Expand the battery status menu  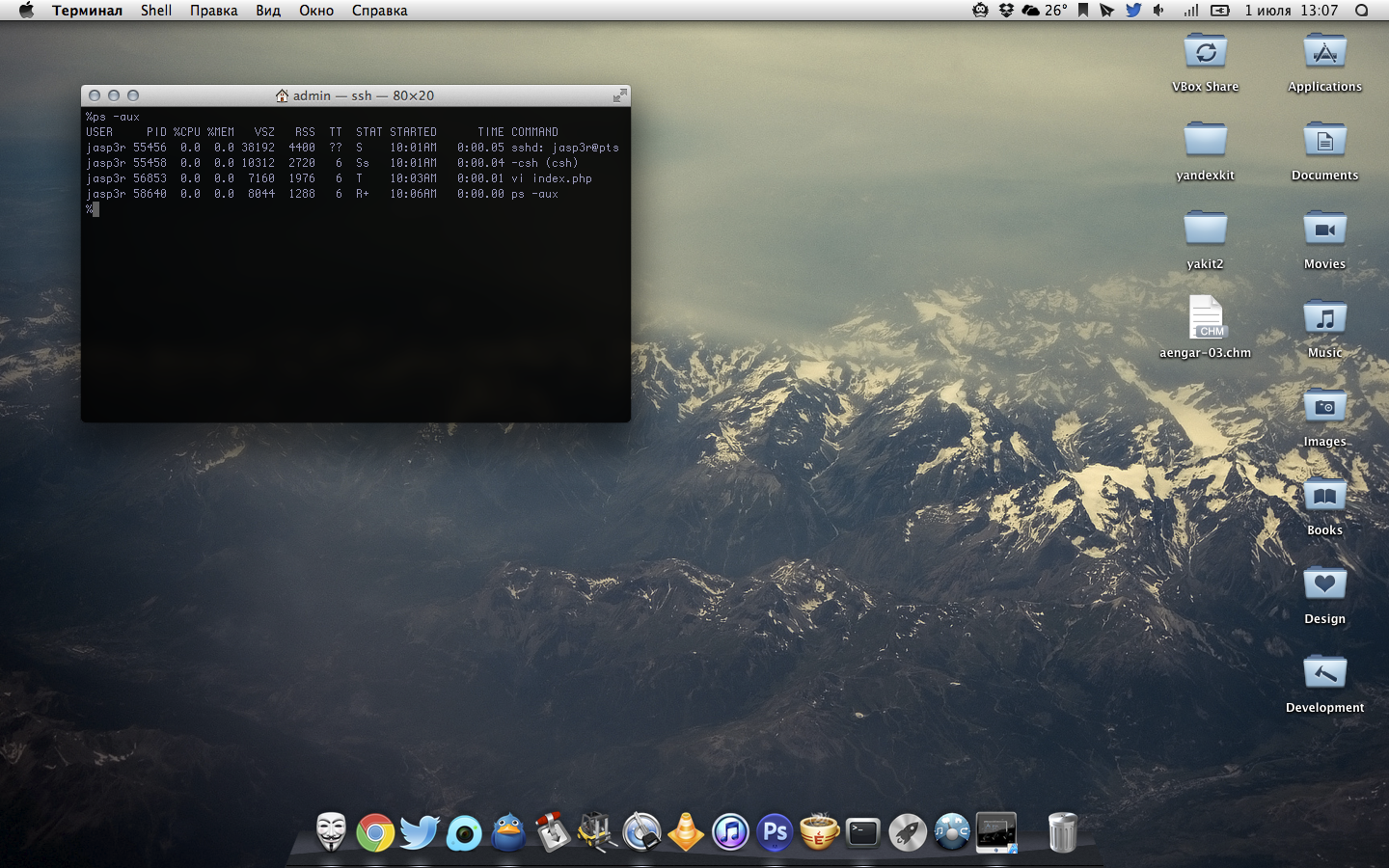[1220, 11]
